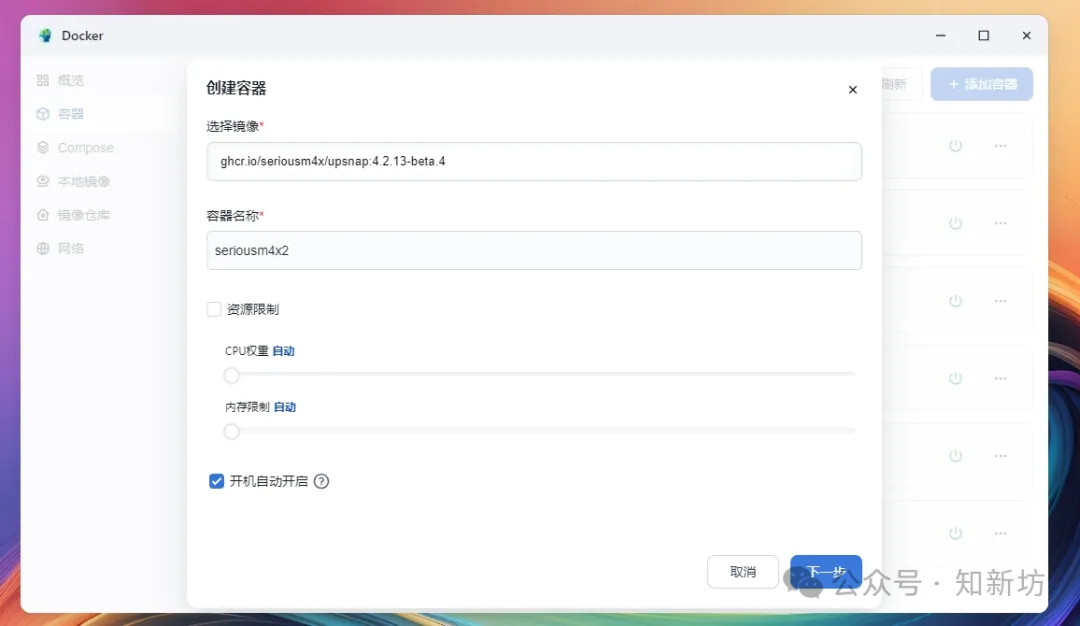Open the more menu of third container row
This screenshot has width=1080, height=626.
coord(1000,301)
